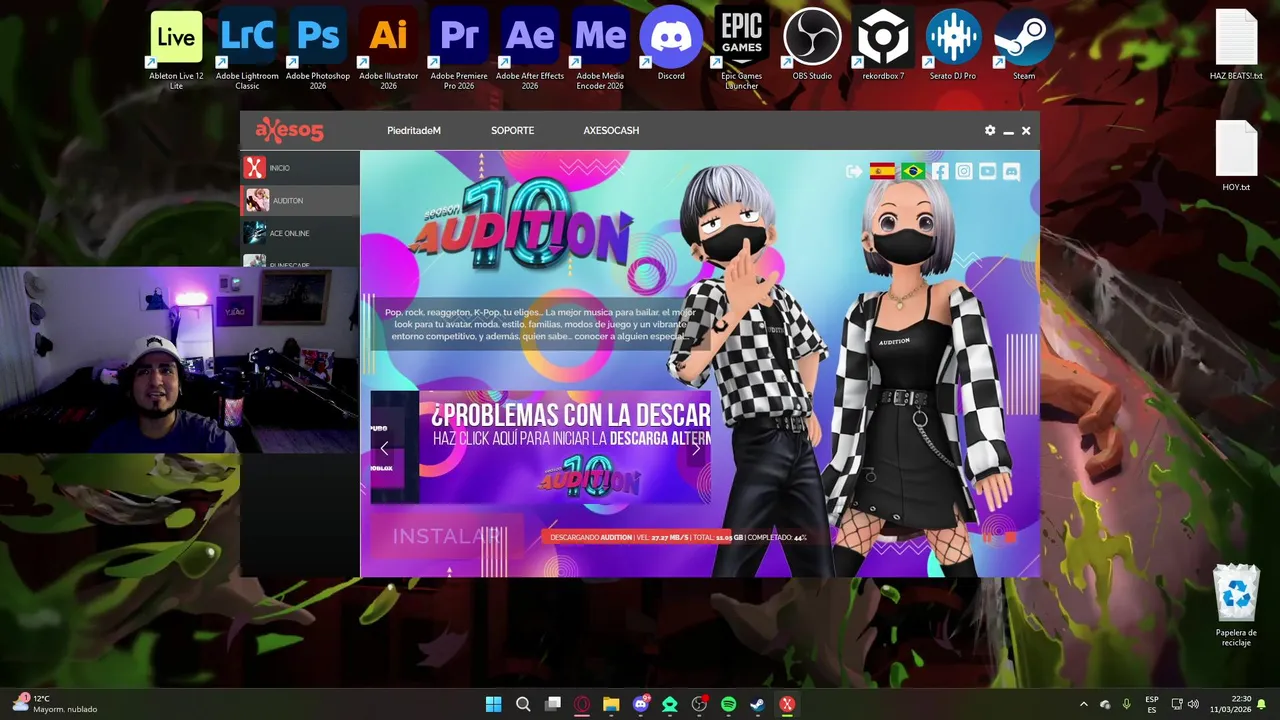This screenshot has height=720, width=1280.
Task: Open Adobe Lightroom Classic desktop shortcut
Action: (247, 50)
